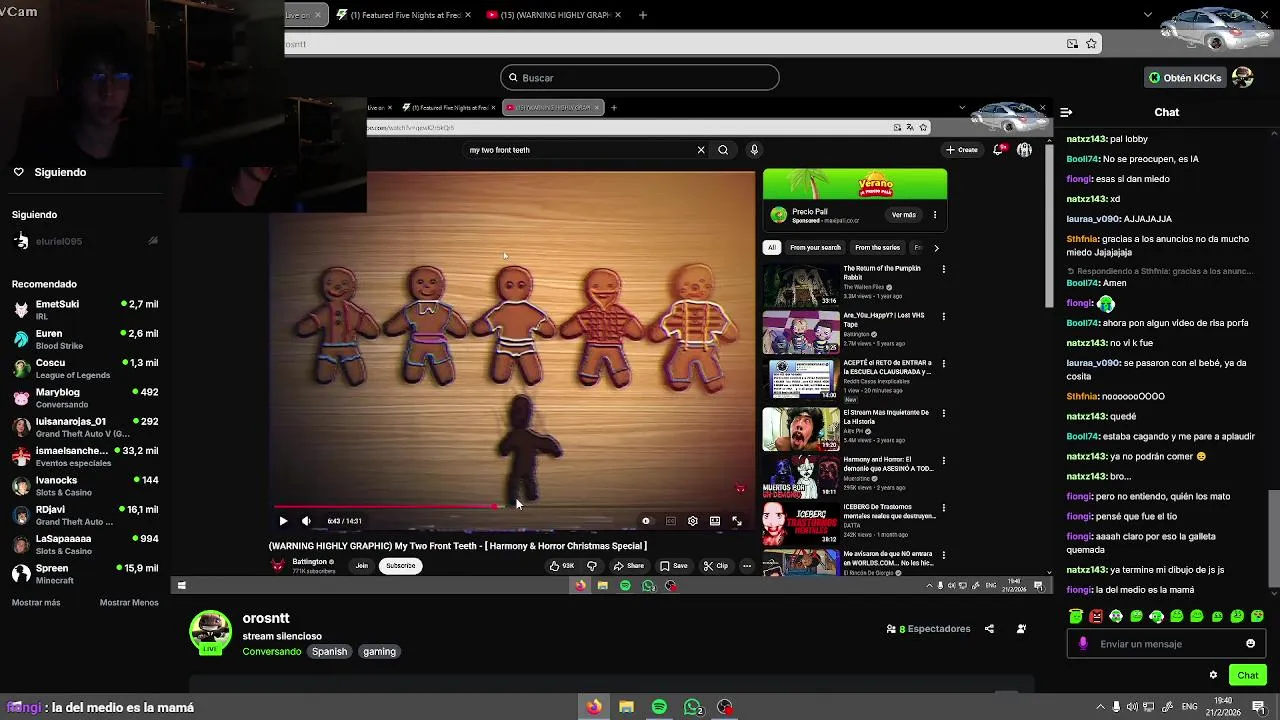Open YouTube notifications bell
1280x720 pixels.
pyautogui.click(x=998, y=150)
